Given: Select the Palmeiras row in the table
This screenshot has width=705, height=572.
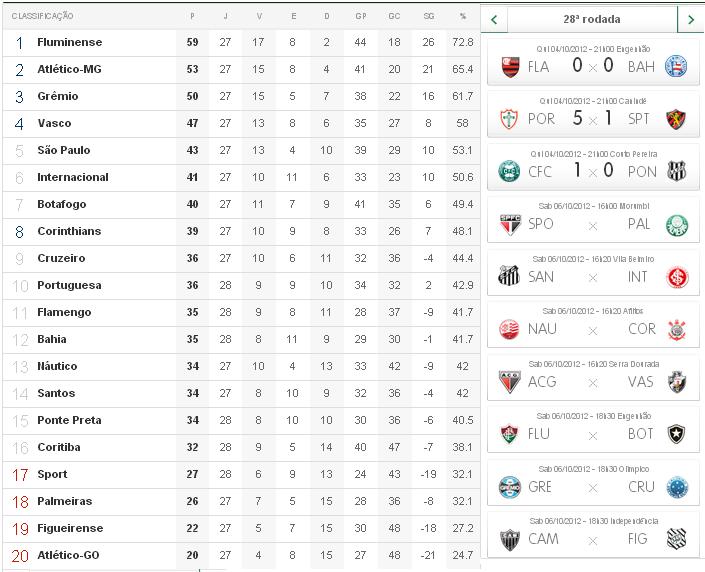Looking at the screenshot, I should click(x=64, y=501).
